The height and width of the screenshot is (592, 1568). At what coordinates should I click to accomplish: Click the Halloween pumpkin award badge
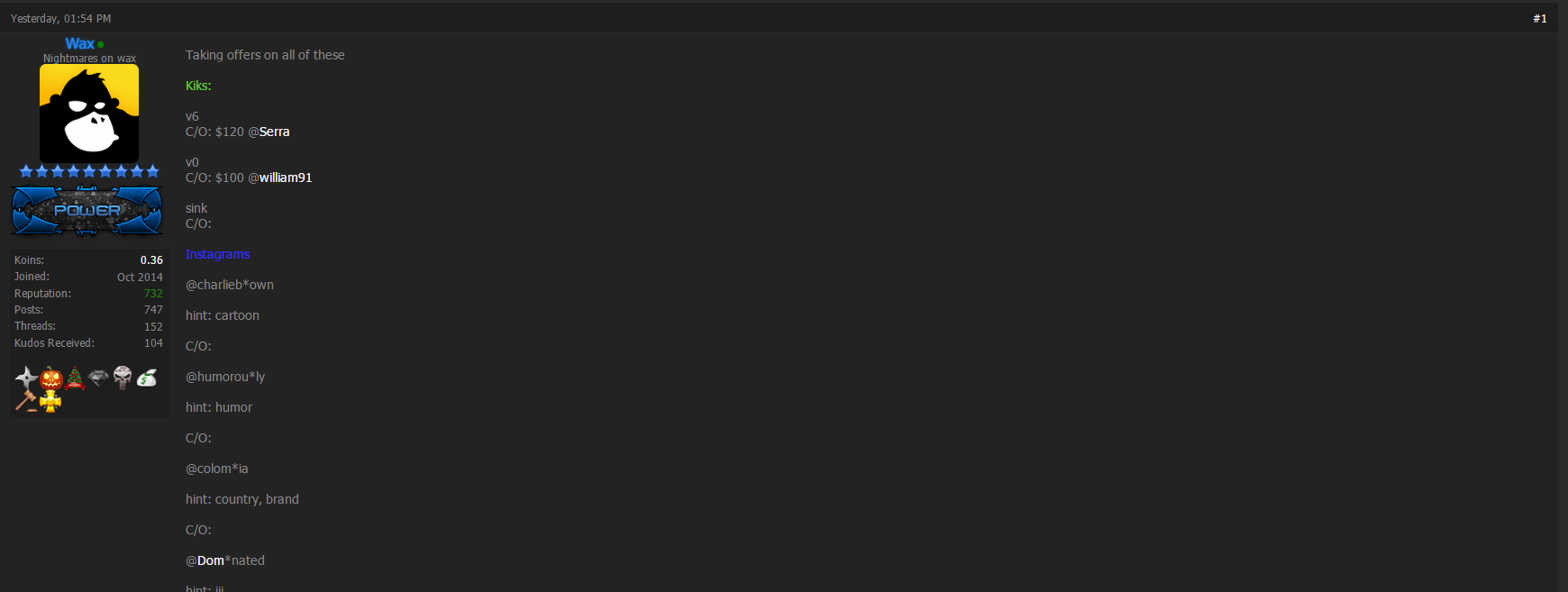coord(51,378)
